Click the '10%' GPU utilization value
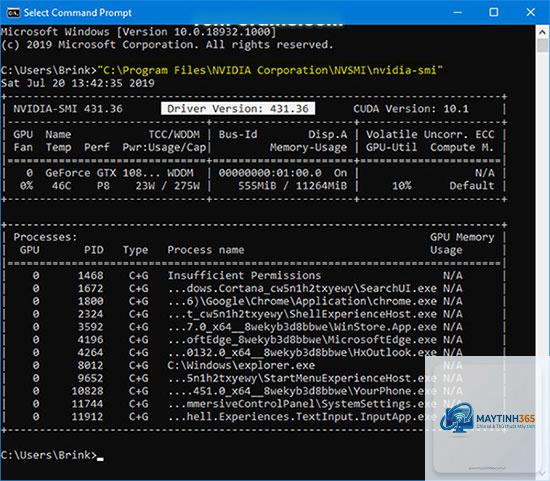 coord(402,186)
